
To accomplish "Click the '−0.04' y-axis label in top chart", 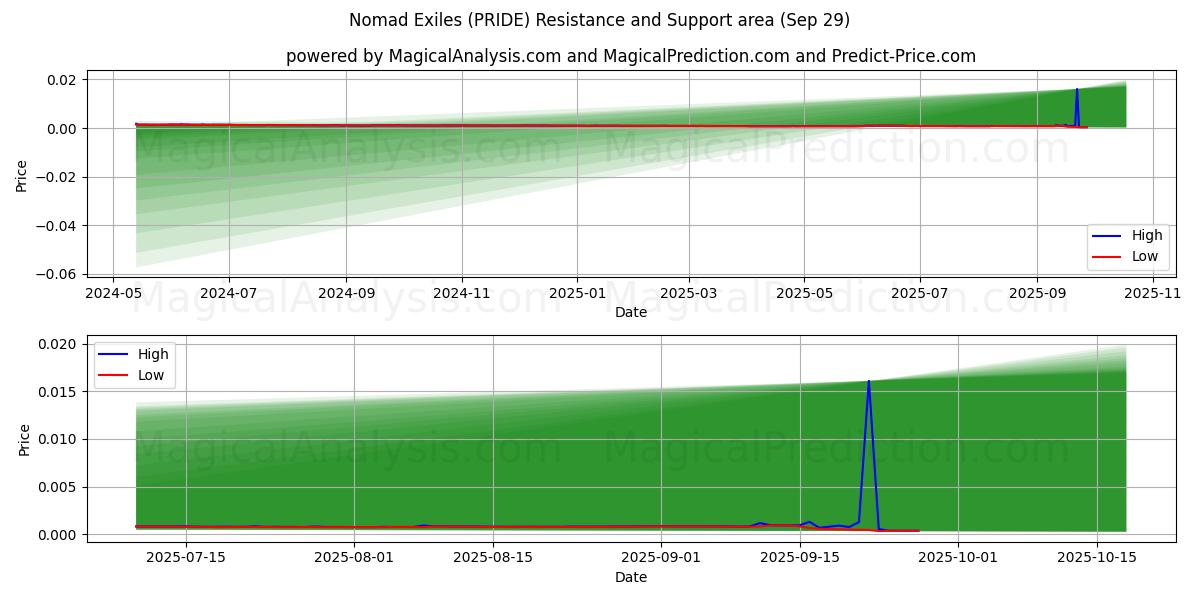I will 57,226.
